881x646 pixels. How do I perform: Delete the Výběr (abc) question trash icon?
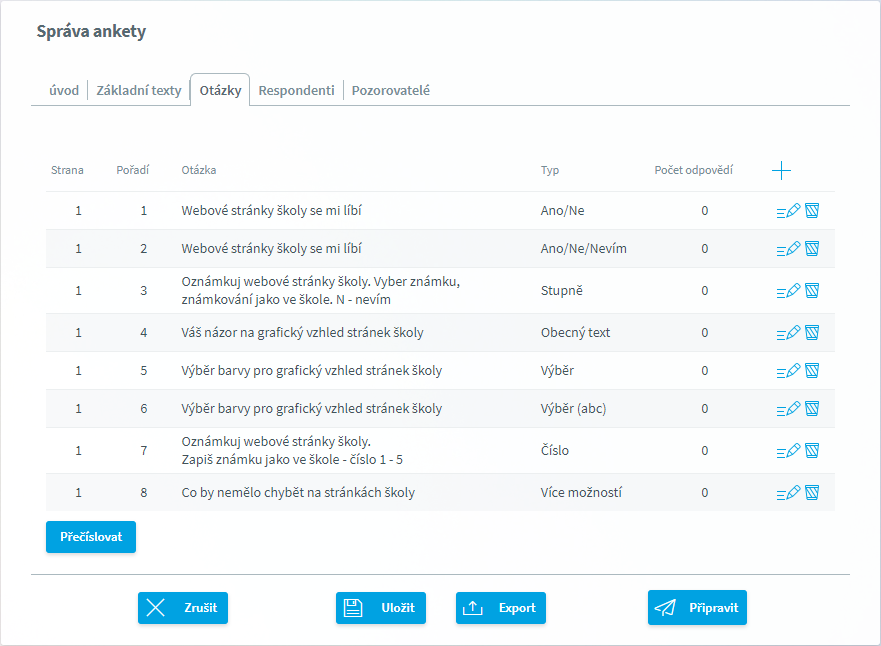[x=812, y=408]
